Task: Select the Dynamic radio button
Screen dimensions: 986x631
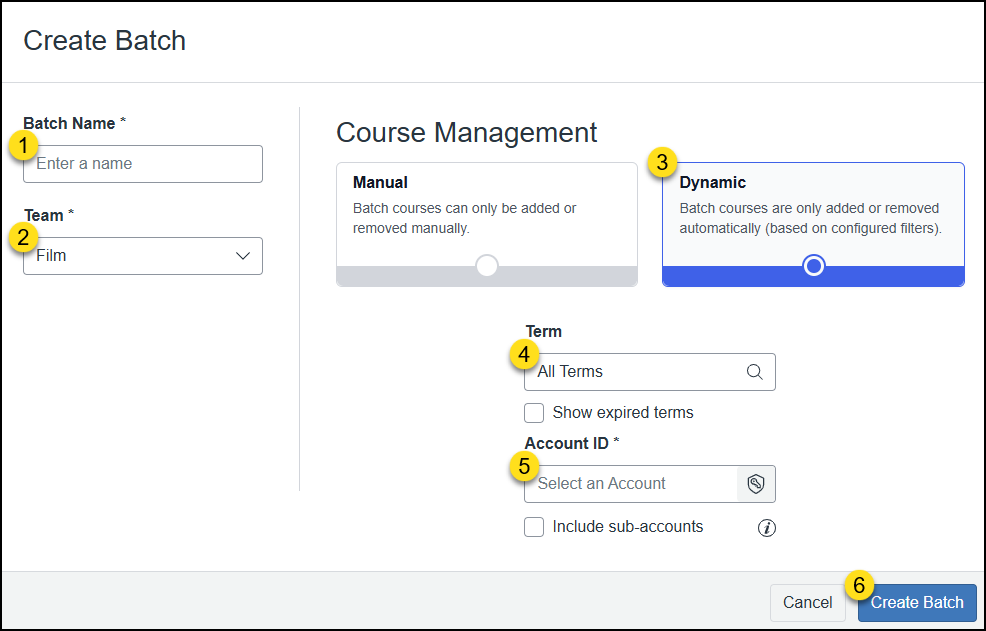Action: click(x=813, y=266)
